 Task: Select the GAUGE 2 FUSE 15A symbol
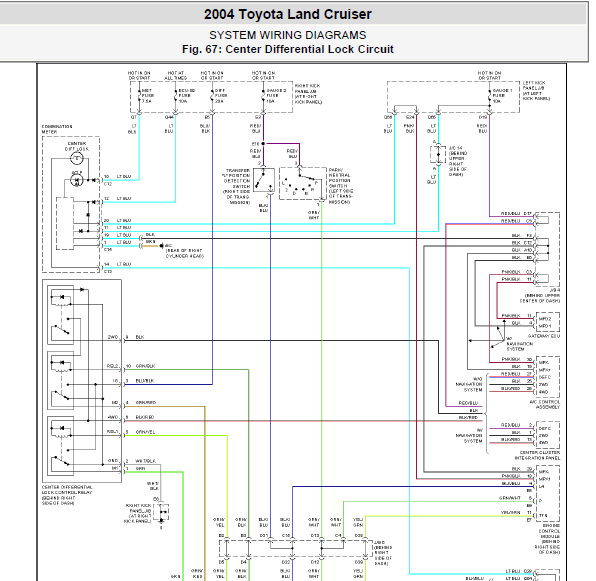(x=263, y=96)
